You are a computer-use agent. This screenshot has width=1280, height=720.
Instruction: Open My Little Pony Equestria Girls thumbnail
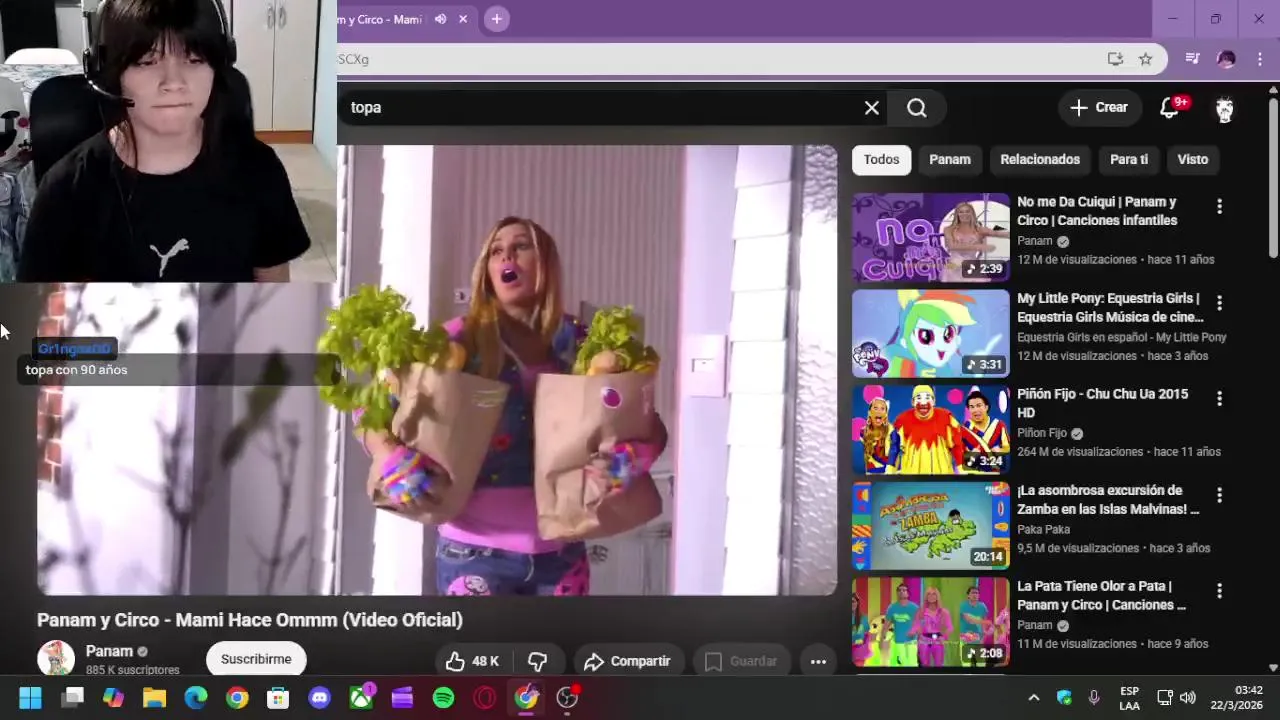(x=931, y=334)
